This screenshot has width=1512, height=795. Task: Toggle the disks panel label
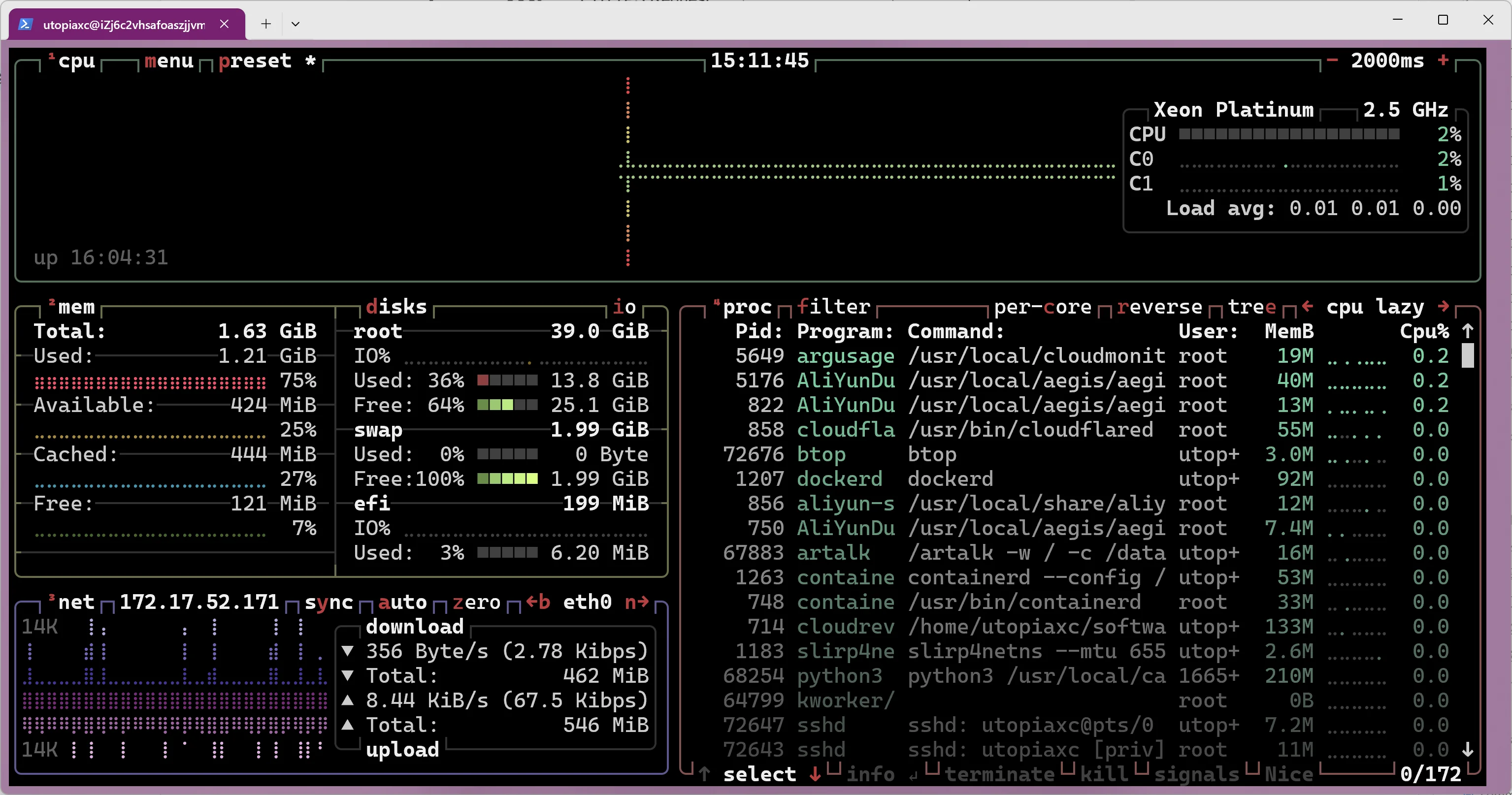click(x=396, y=307)
